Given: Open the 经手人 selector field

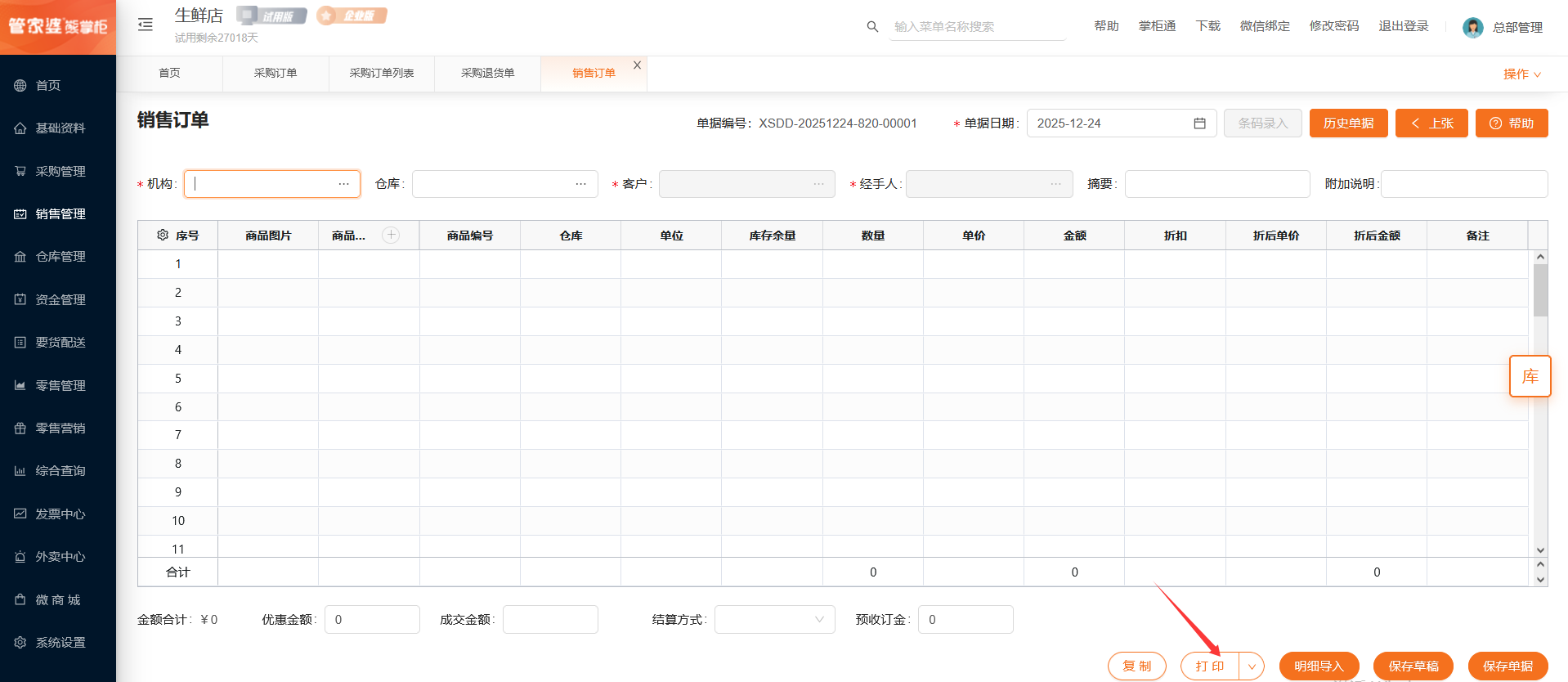Looking at the screenshot, I should click(x=989, y=184).
